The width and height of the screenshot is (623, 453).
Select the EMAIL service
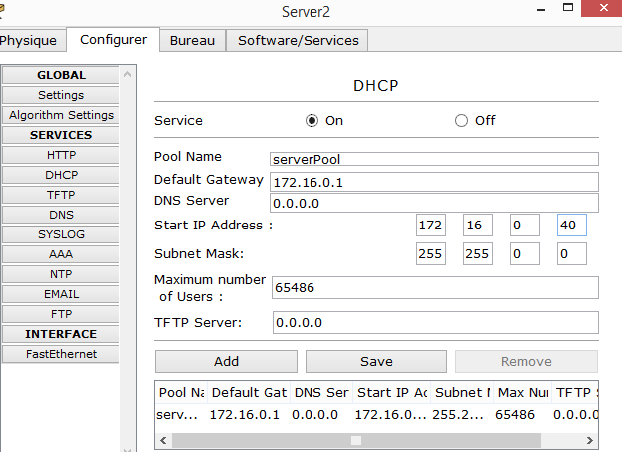tap(61, 294)
